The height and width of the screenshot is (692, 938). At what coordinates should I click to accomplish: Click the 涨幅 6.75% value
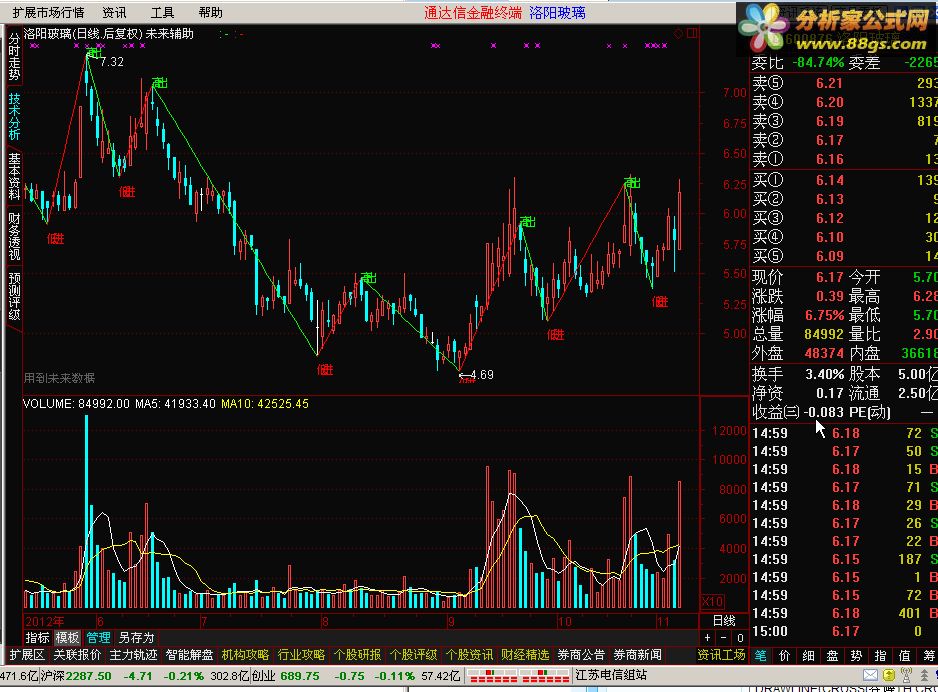(x=824, y=315)
